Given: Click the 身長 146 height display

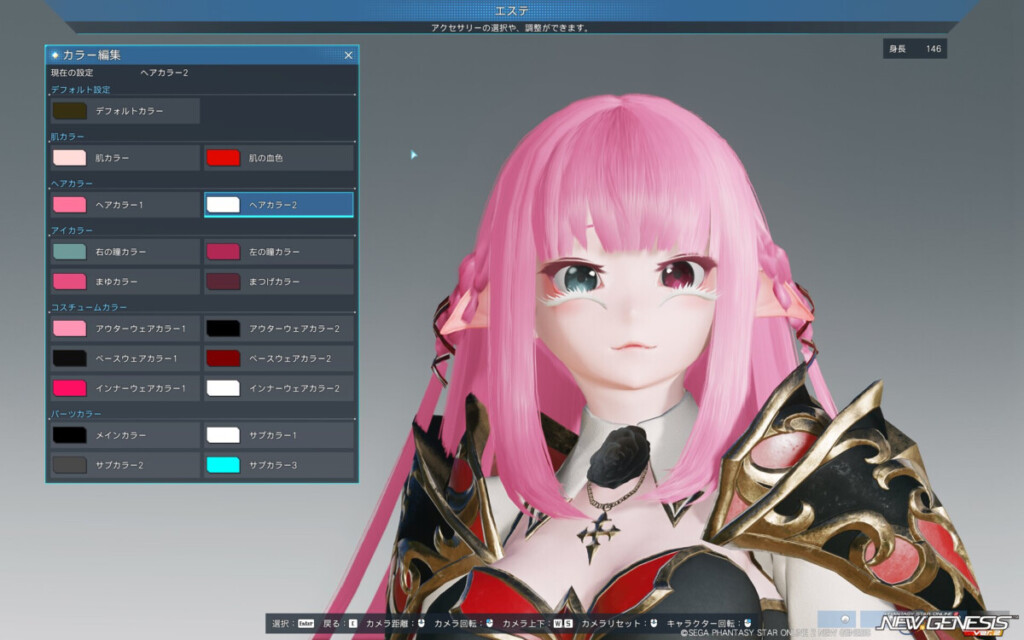Looking at the screenshot, I should pyautogui.click(x=914, y=48).
